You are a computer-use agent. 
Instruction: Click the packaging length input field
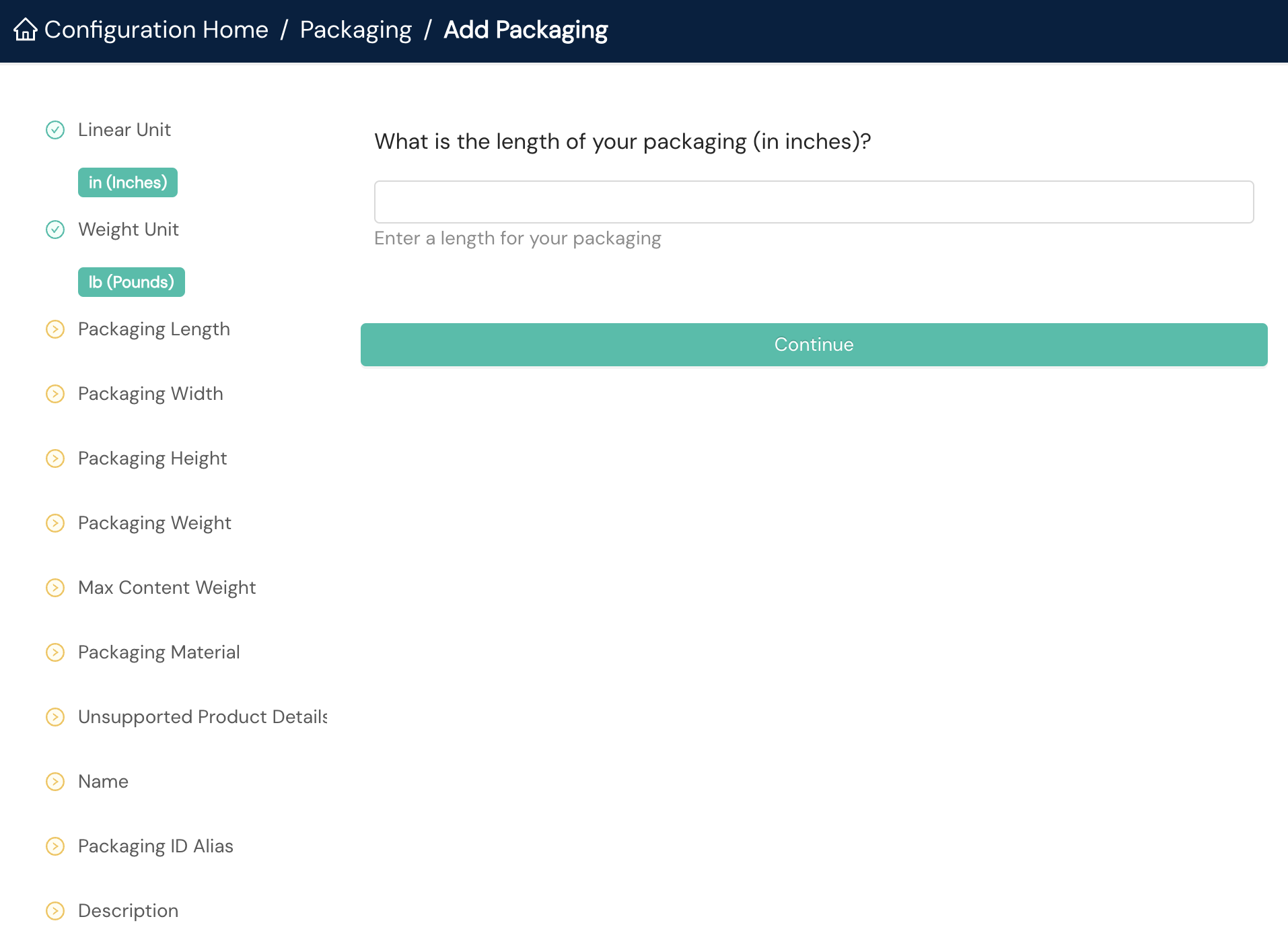point(813,201)
